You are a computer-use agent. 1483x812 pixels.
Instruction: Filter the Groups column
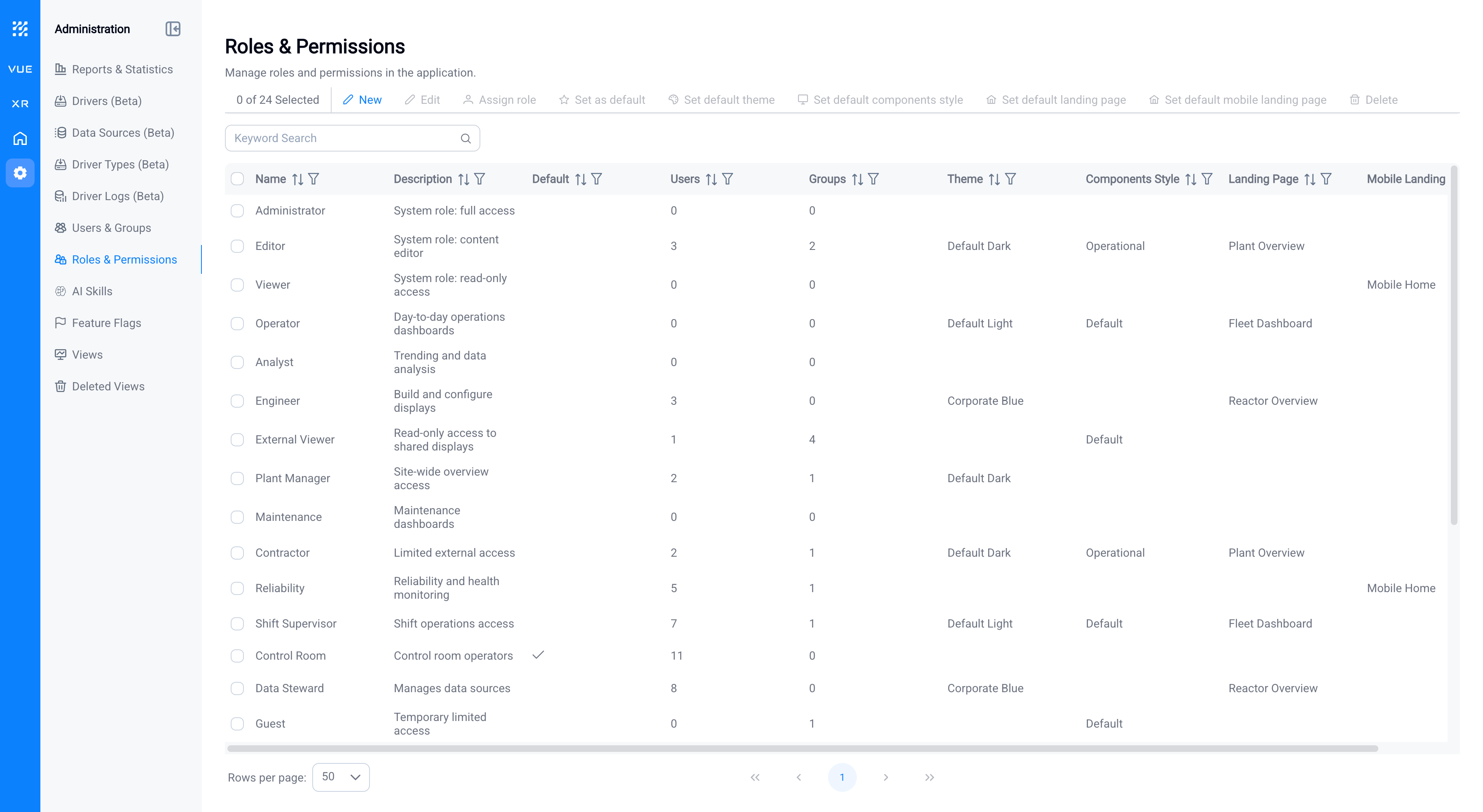pos(873,179)
